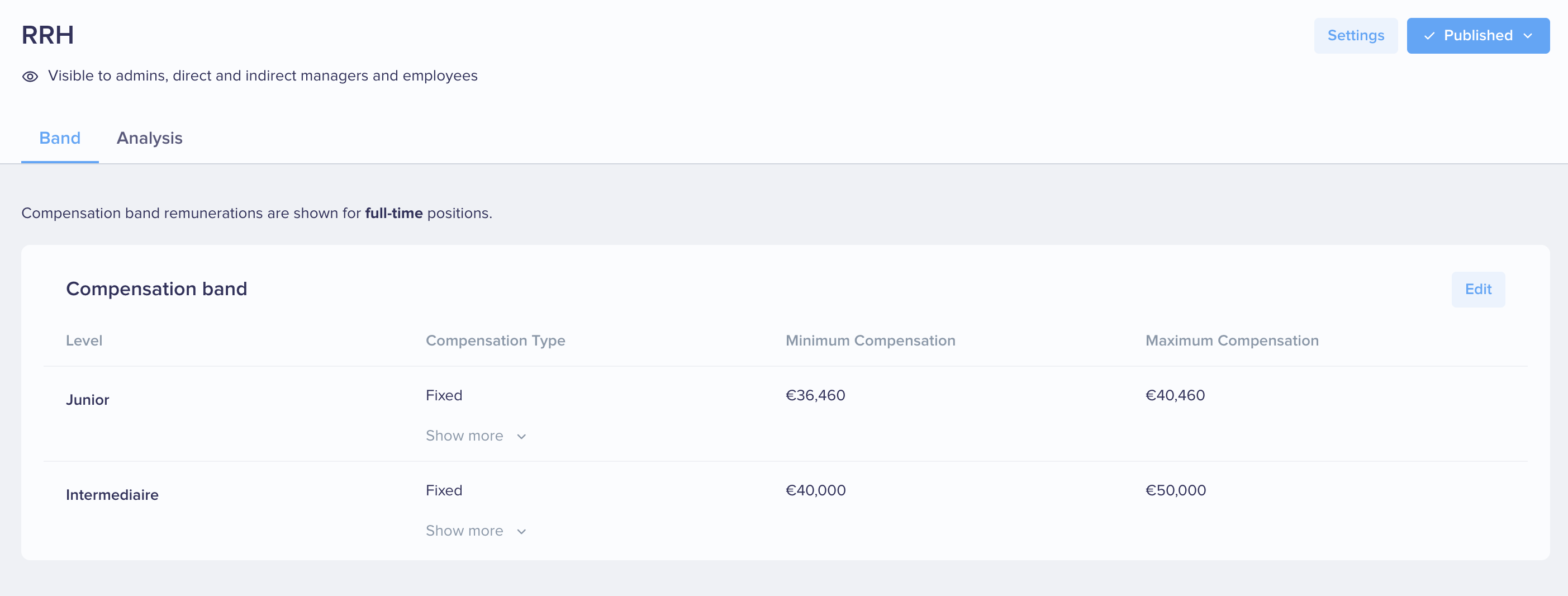Switch to the Analysis tab
The width and height of the screenshot is (1568, 596).
150,138
